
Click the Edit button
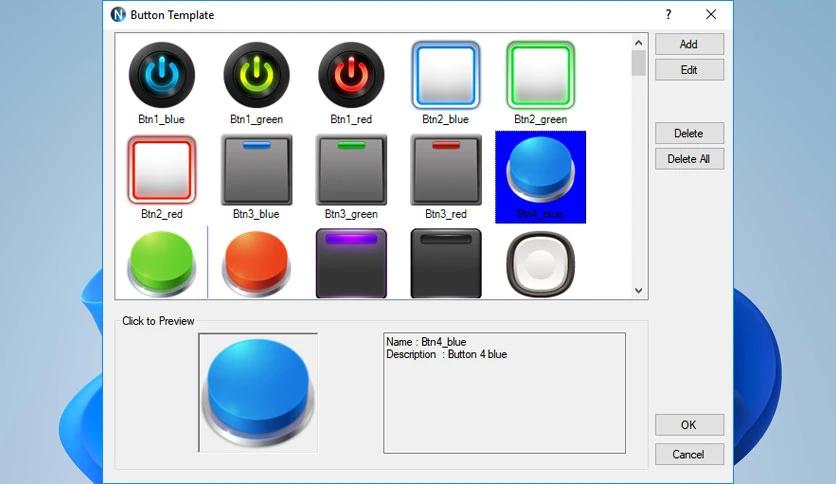point(689,70)
